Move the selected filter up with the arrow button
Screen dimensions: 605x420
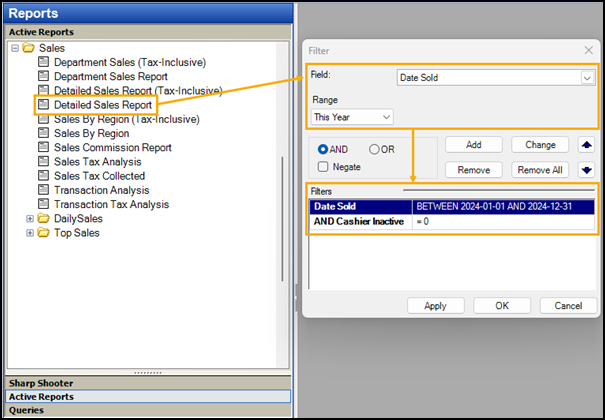point(586,145)
